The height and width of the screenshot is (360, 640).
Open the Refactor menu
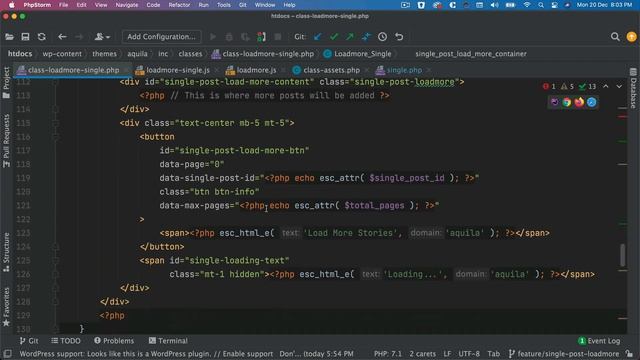(x=179, y=5)
